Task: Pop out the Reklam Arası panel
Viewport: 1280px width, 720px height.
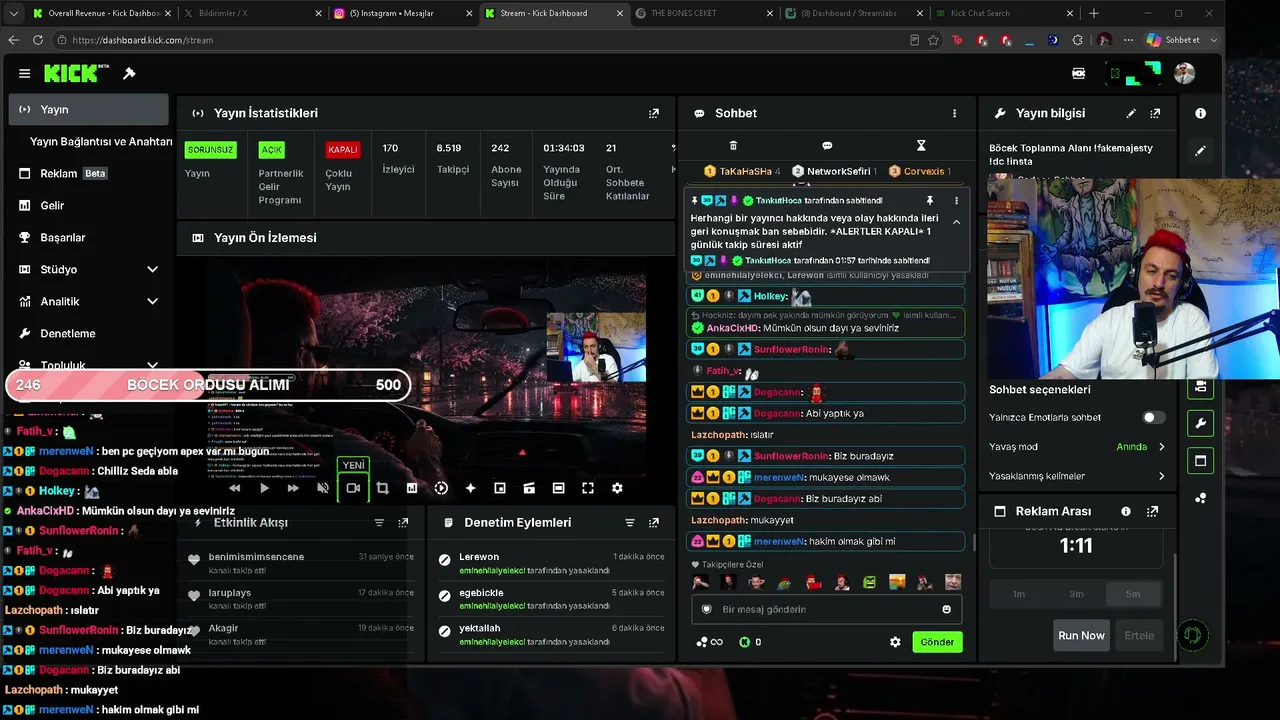Action: [x=1152, y=511]
